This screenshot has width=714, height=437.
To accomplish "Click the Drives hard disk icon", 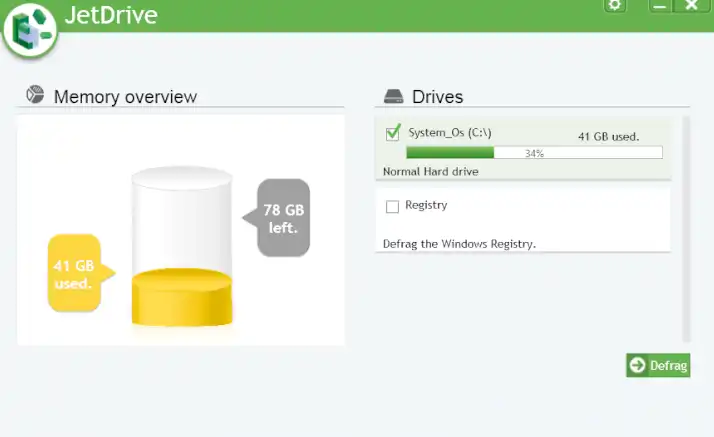I will click(394, 97).
